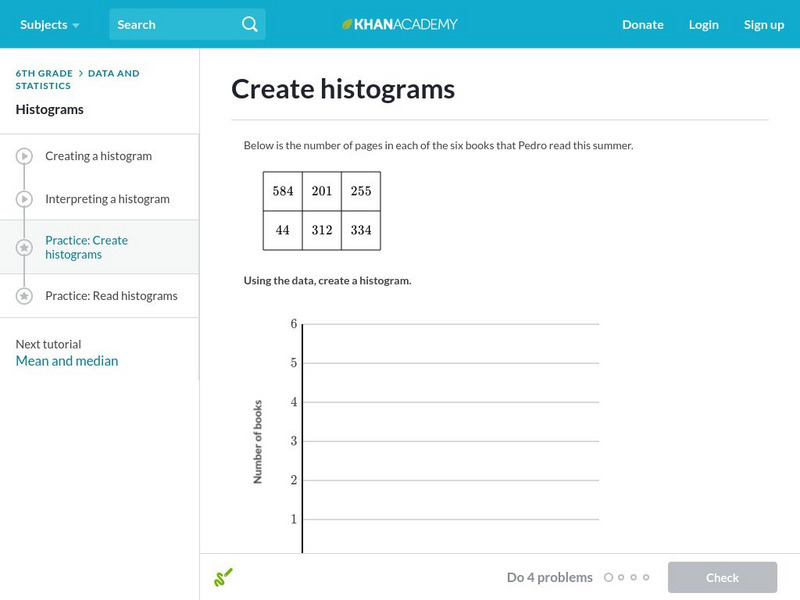The image size is (800, 600).
Task: Click the search magnifier icon
Action: point(250,24)
